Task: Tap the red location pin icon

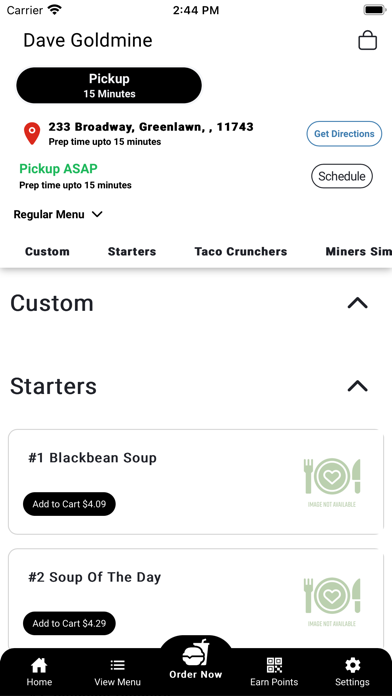Action: [32, 134]
